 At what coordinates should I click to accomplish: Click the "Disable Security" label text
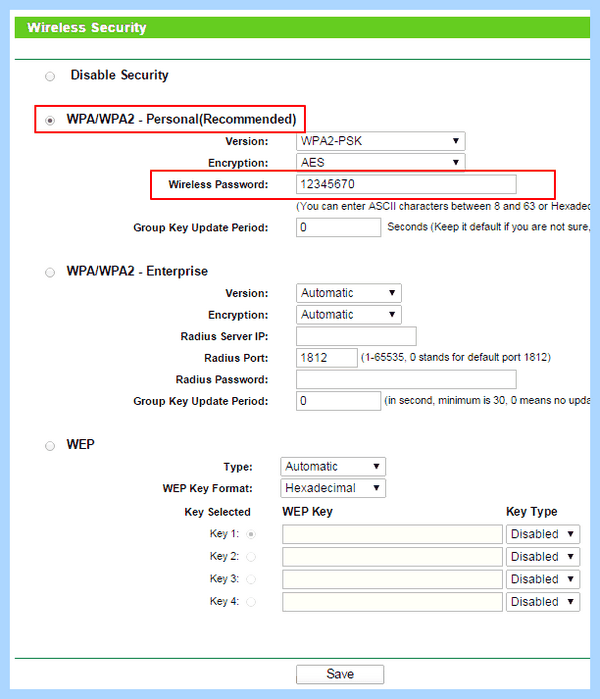[119, 75]
